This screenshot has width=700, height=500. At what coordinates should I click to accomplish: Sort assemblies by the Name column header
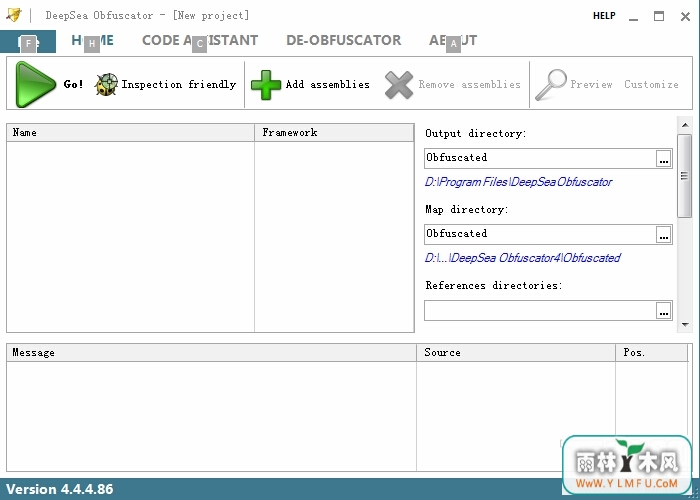tap(130, 133)
